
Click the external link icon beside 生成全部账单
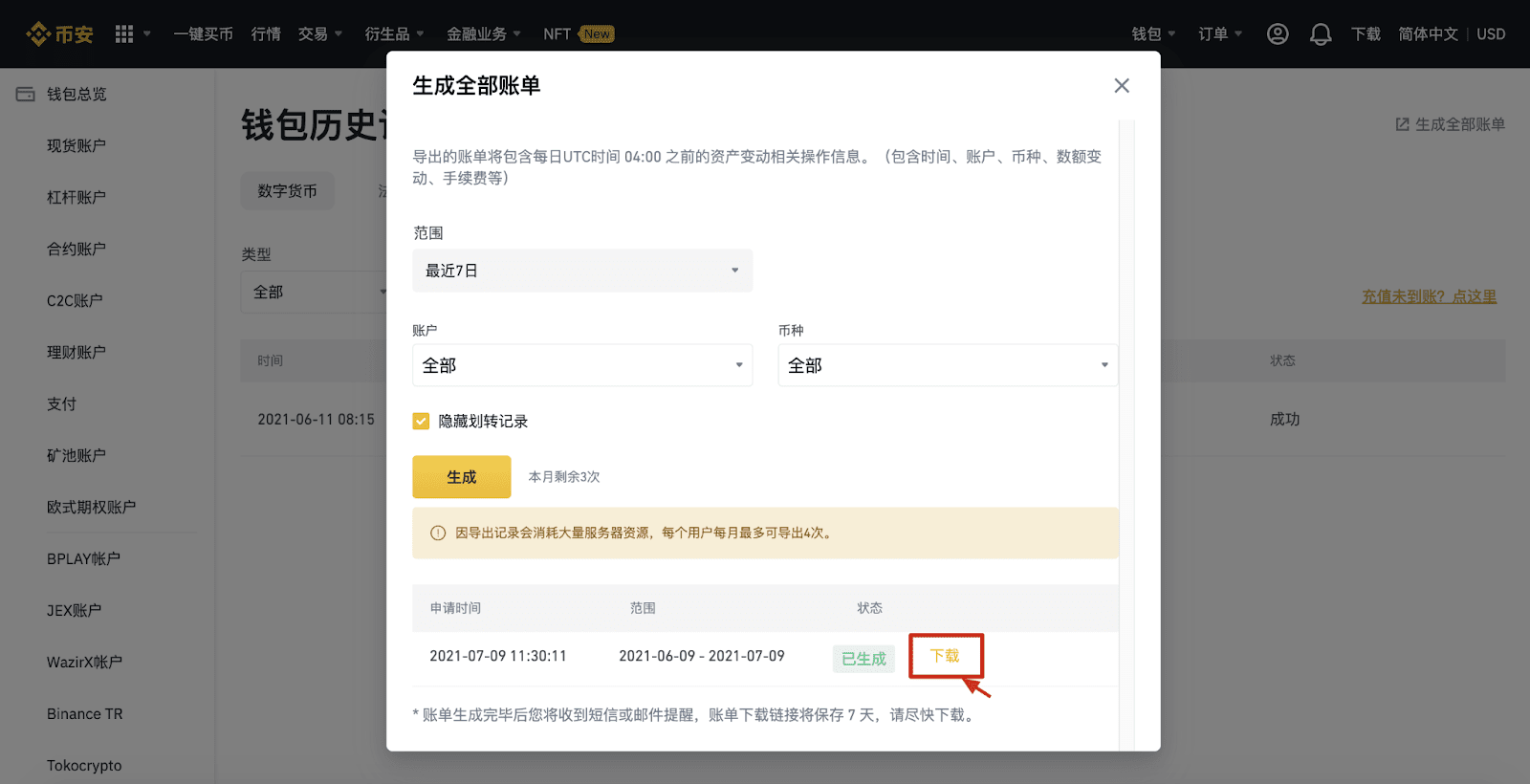(1402, 124)
